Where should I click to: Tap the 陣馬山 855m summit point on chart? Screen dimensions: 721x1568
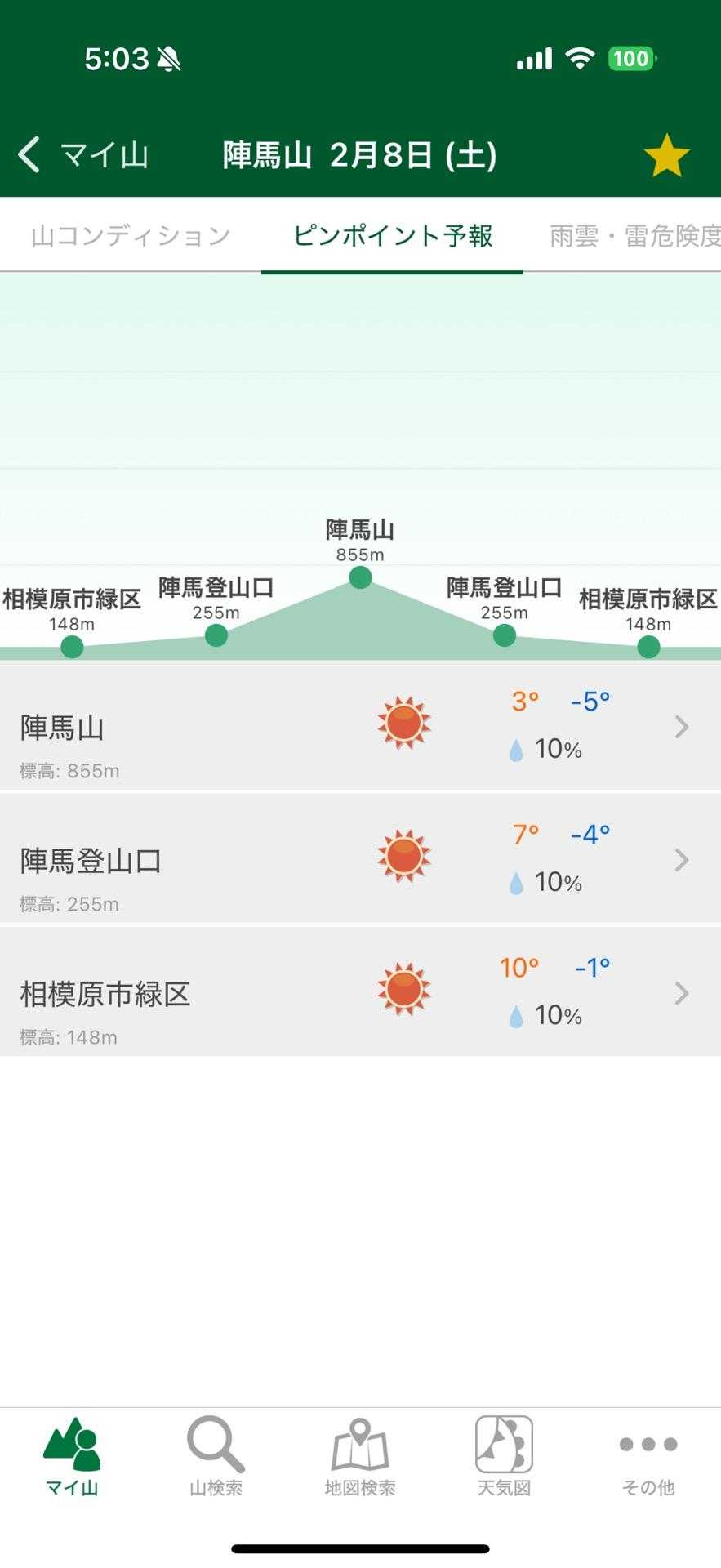(x=360, y=578)
